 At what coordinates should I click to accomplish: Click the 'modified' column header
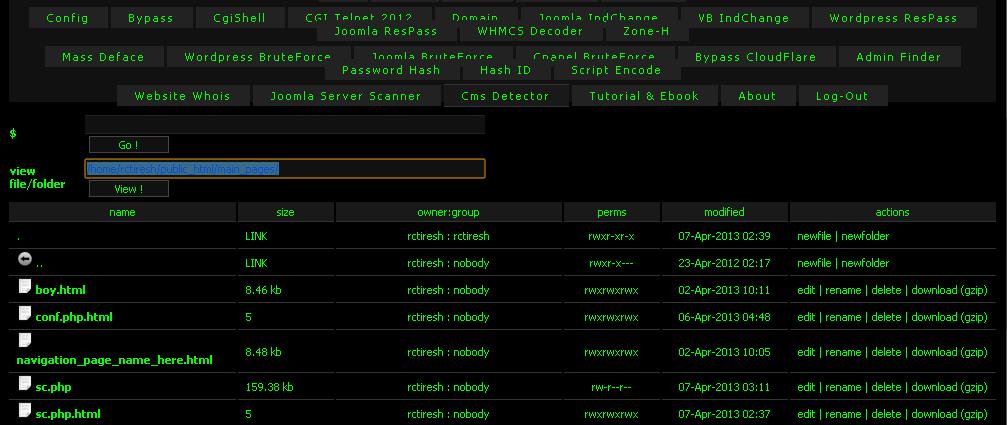724,212
